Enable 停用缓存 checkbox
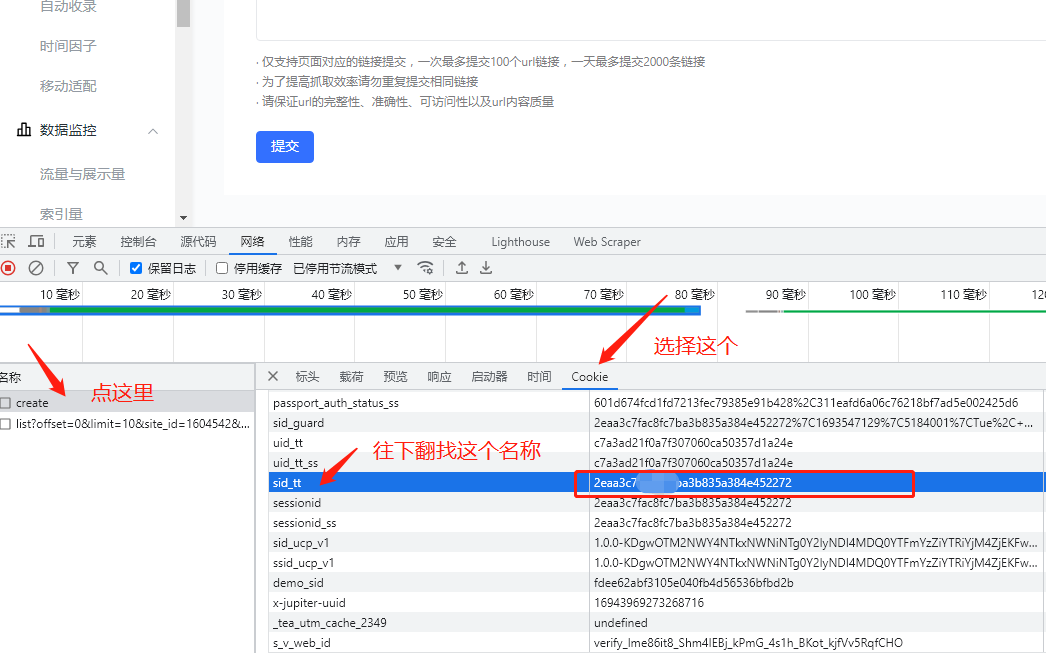1046x653 pixels. click(221, 267)
